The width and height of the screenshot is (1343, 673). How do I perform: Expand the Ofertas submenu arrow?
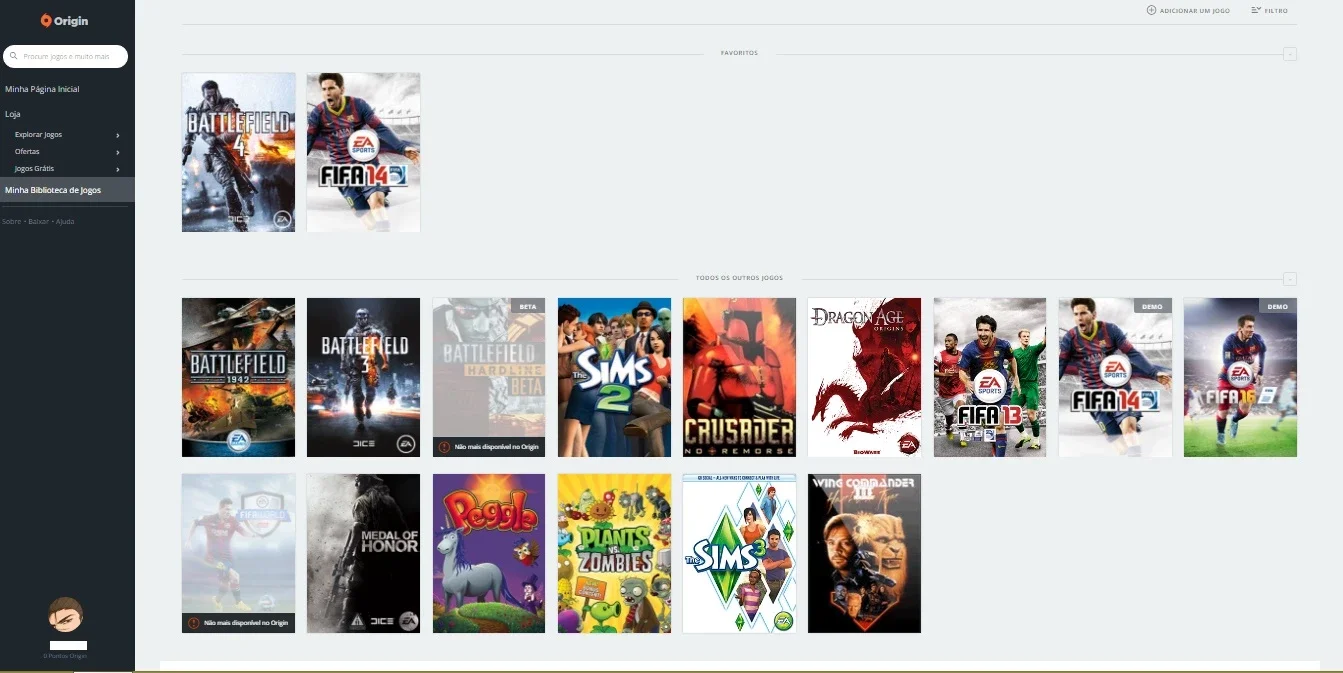click(118, 152)
